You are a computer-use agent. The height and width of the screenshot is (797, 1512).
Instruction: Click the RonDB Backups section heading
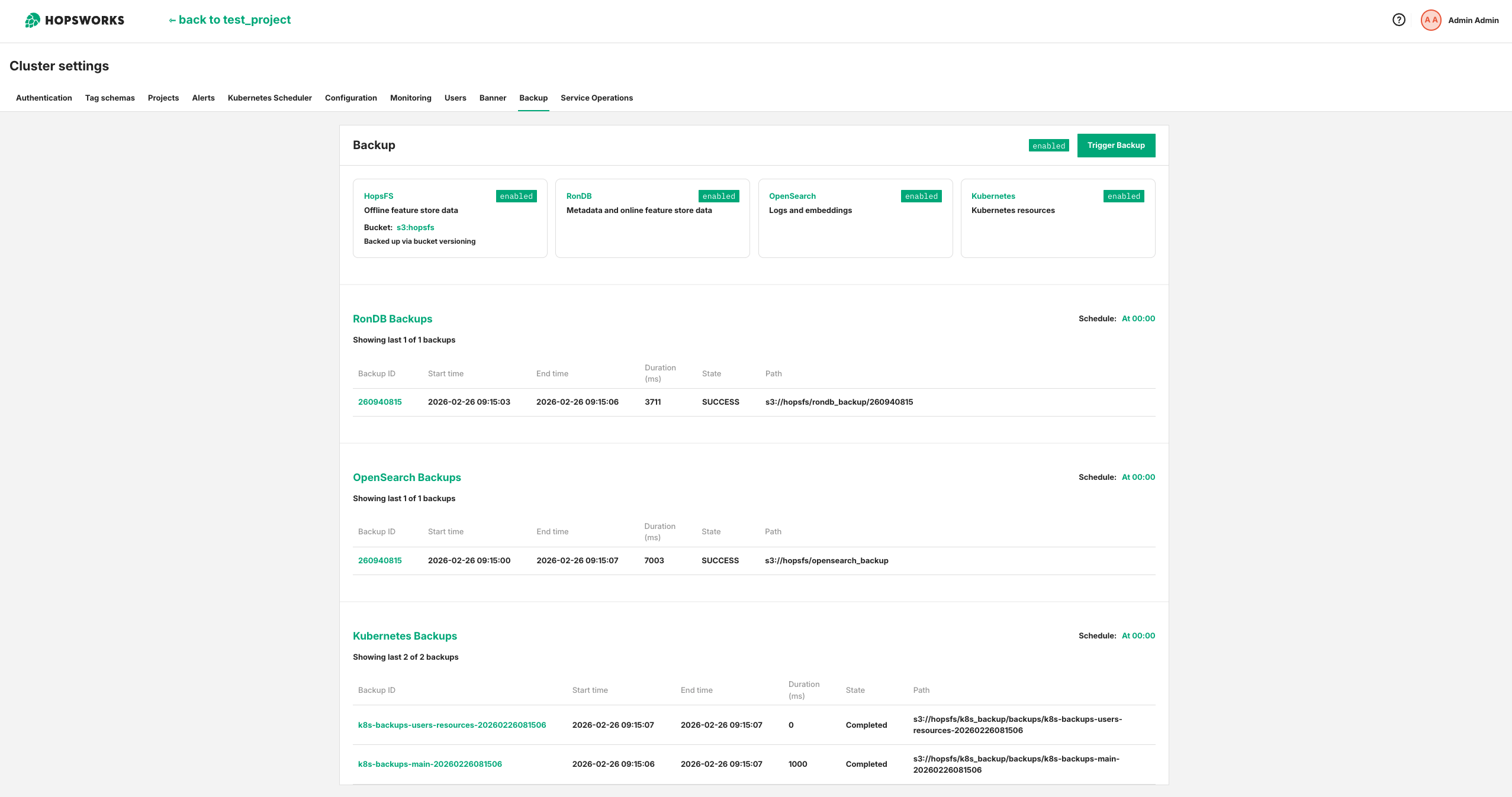click(393, 319)
